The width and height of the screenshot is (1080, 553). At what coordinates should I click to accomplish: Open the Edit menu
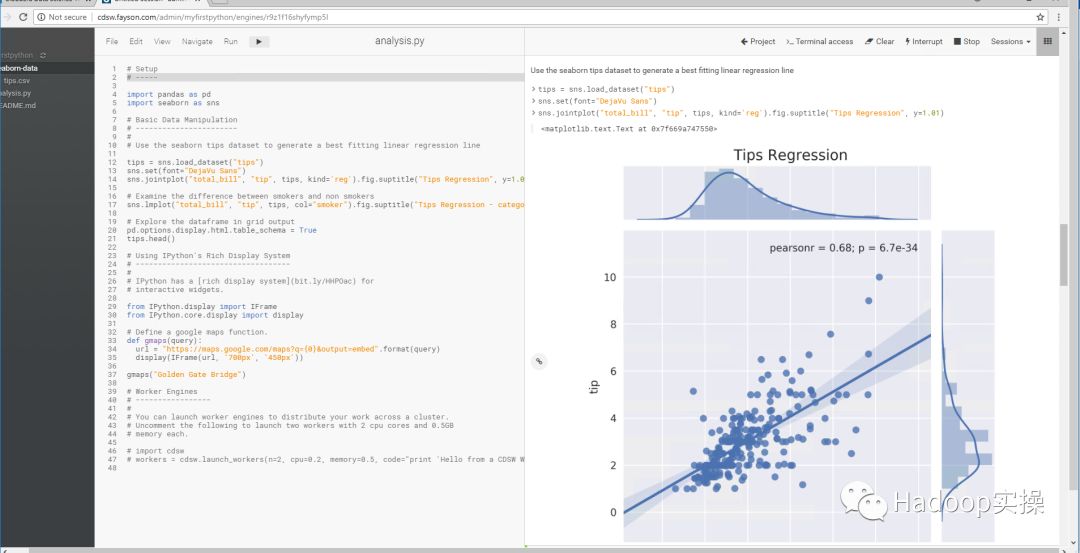136,42
